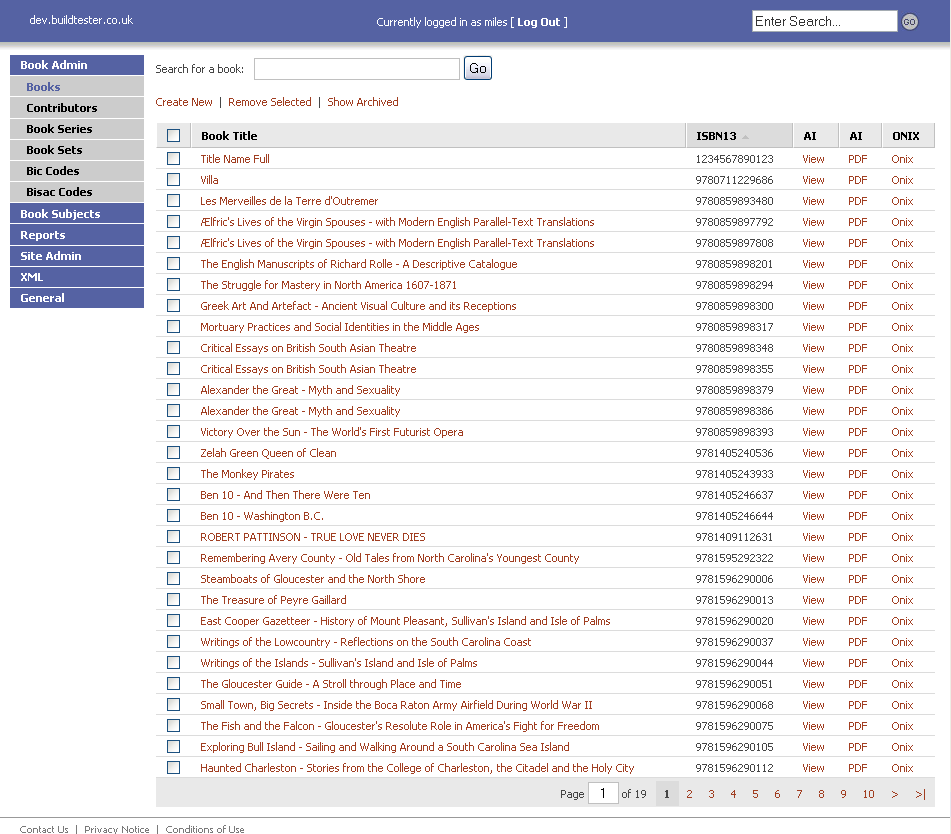The width and height of the screenshot is (951, 834).
Task: Open Book Admin sidebar section
Action: pos(77,65)
